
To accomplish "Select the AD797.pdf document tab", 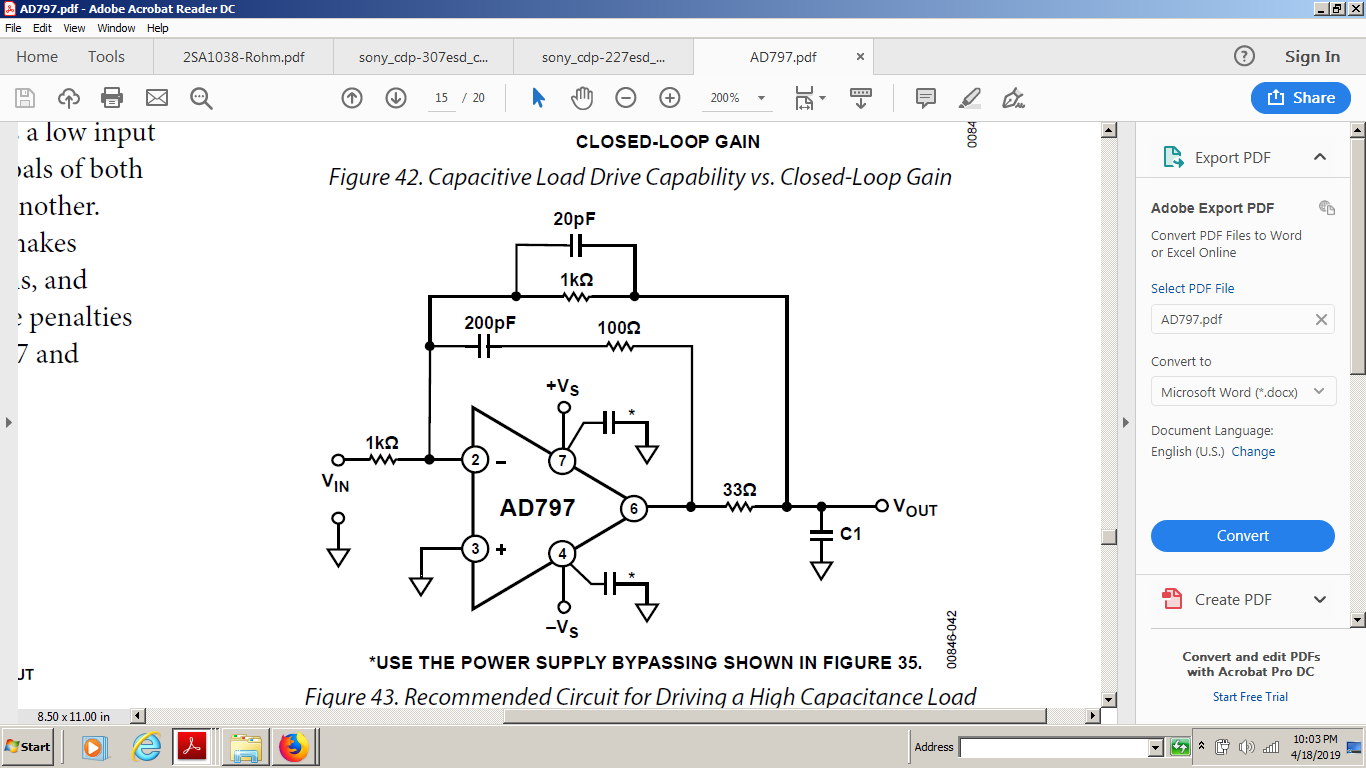I will pos(783,57).
